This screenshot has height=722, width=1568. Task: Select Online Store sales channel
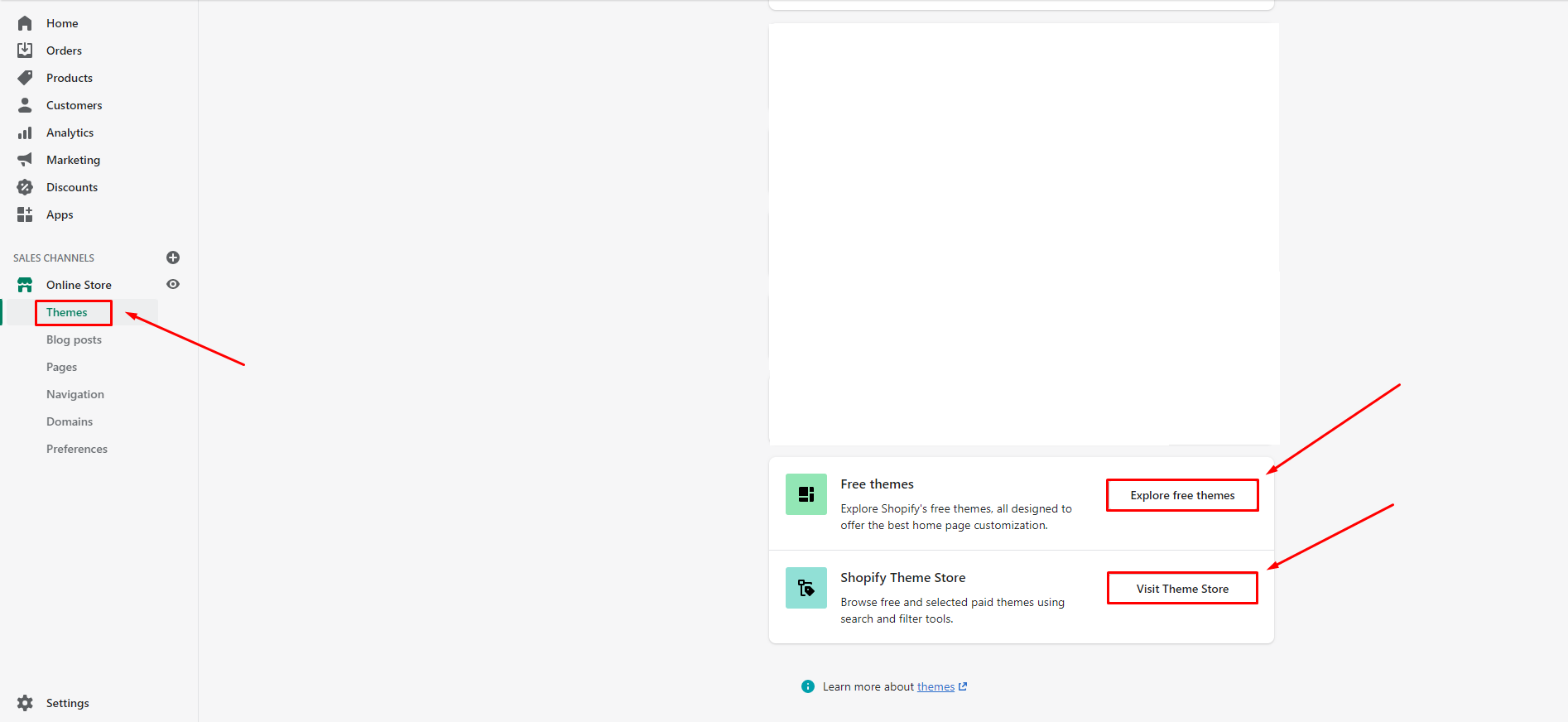coord(79,285)
